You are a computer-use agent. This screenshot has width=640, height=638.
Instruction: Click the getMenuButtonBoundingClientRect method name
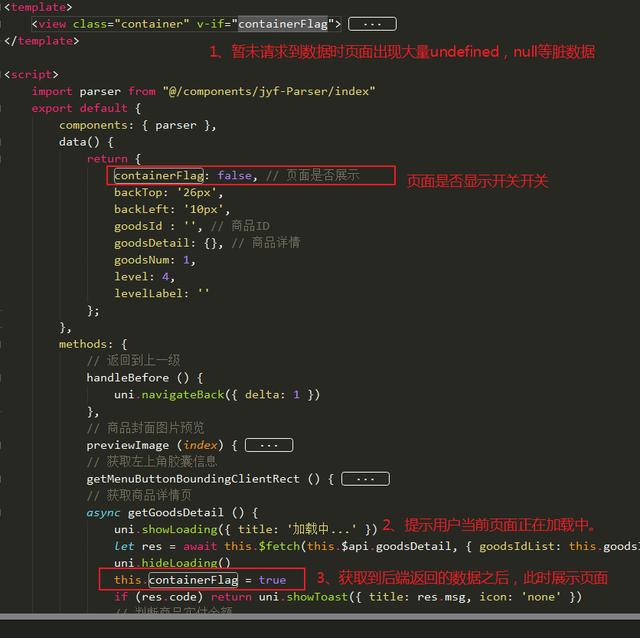click(193, 479)
